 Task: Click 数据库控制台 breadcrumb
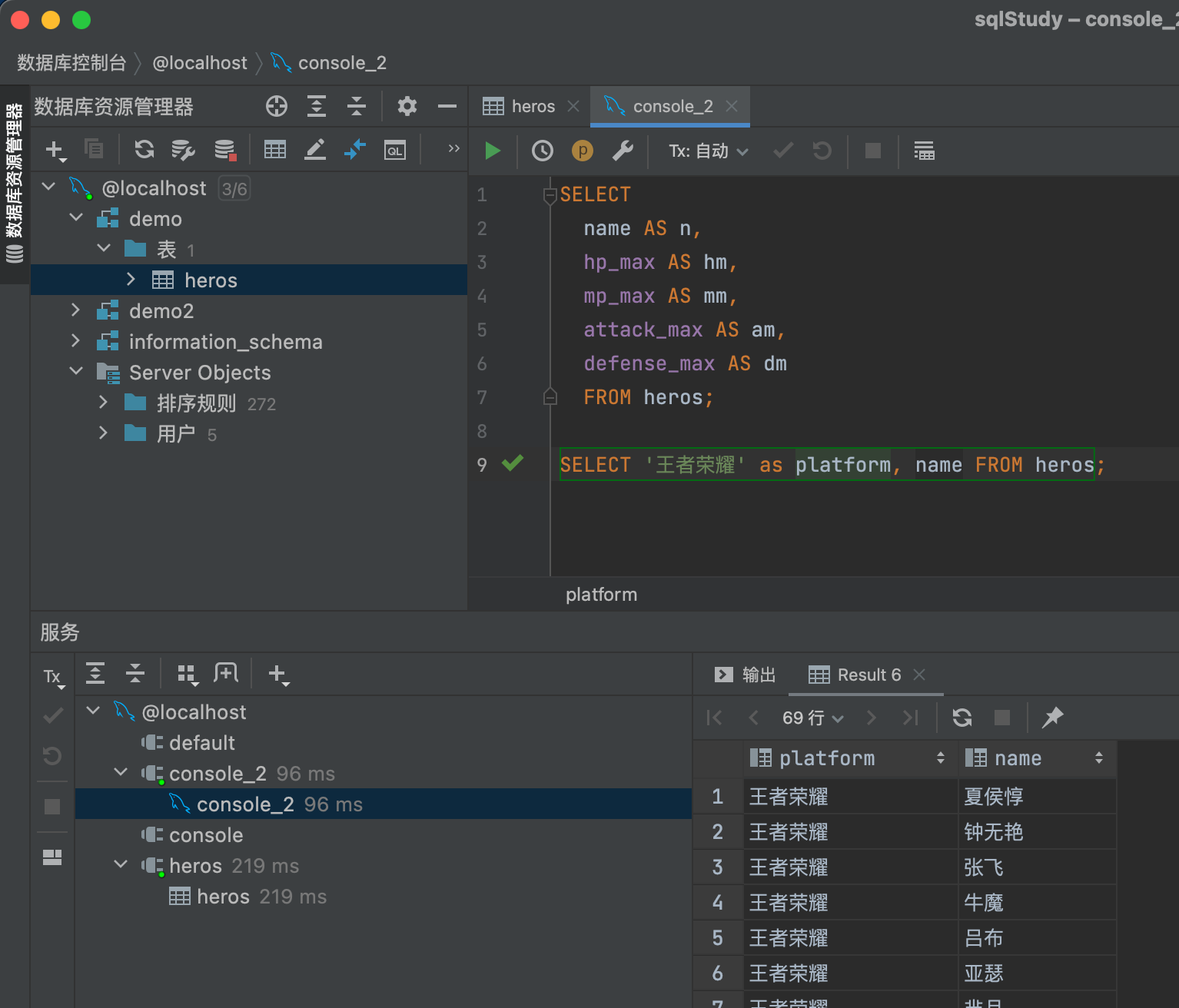(71, 63)
